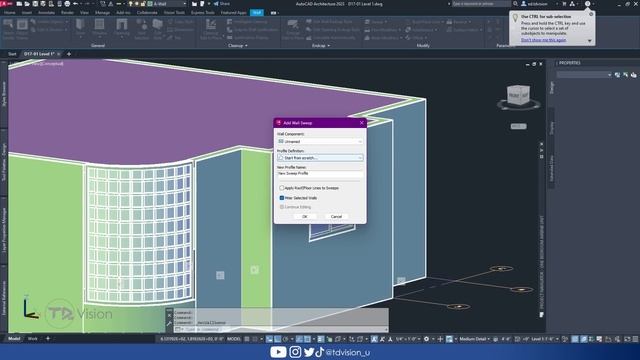Expand the sub-selection tip with down arrow

pyautogui.click(x=589, y=40)
